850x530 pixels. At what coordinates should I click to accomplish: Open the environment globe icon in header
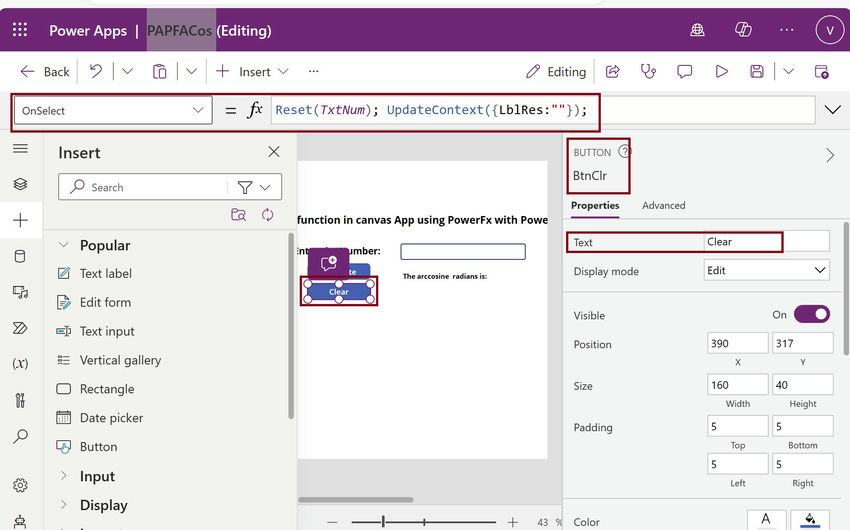point(697,30)
